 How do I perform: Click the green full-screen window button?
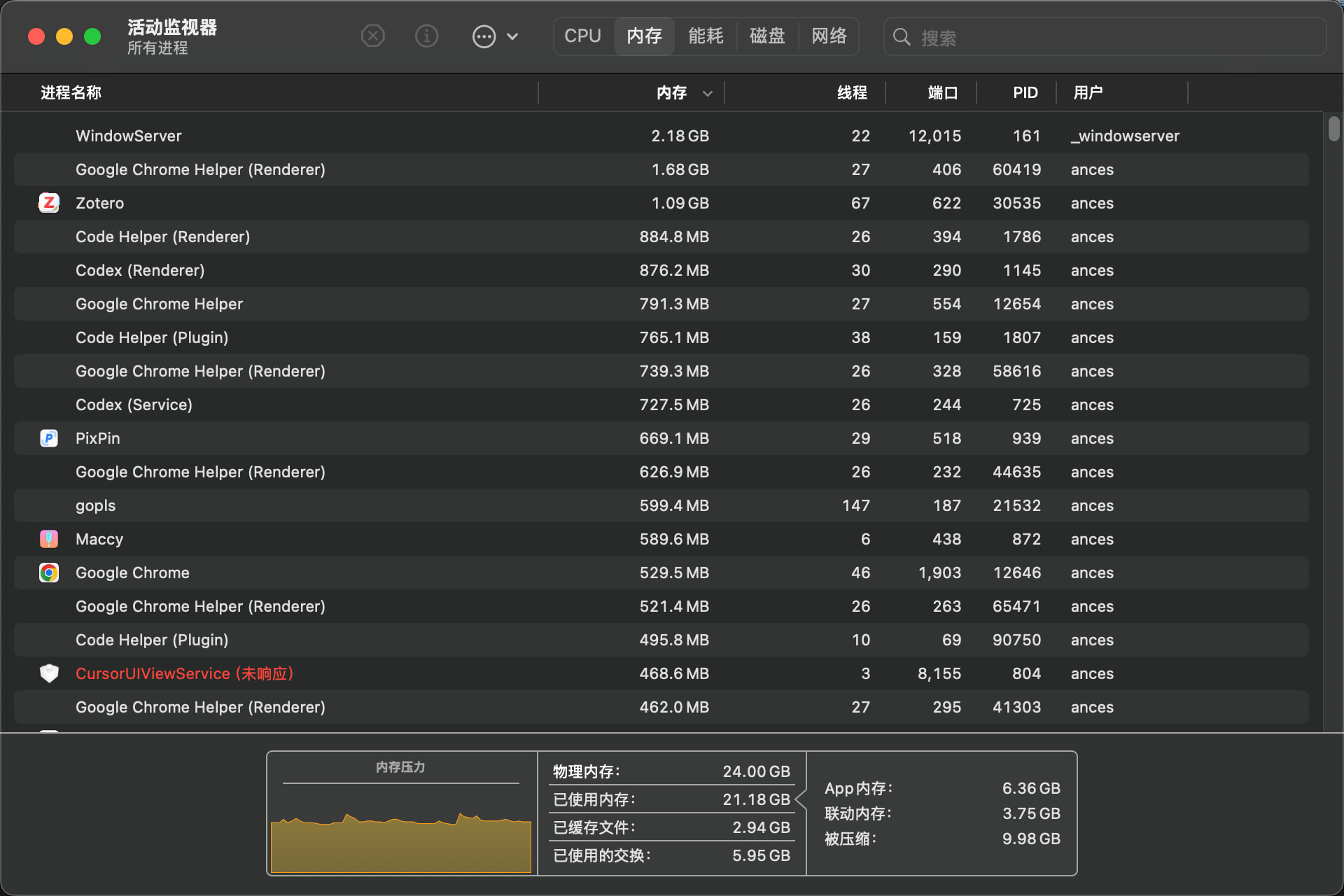(x=92, y=36)
